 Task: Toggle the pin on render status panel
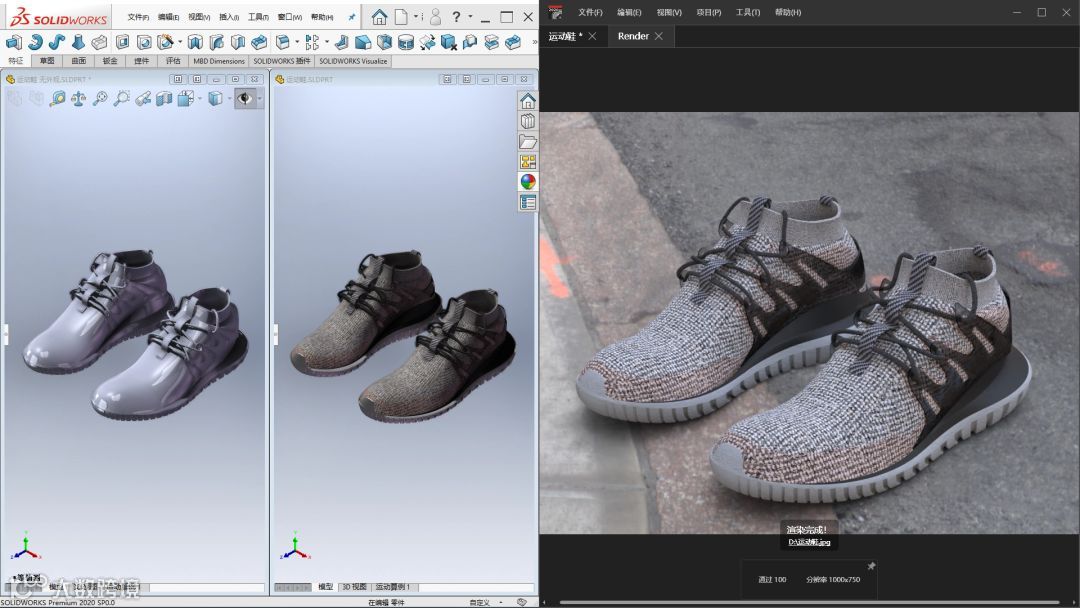[x=871, y=566]
